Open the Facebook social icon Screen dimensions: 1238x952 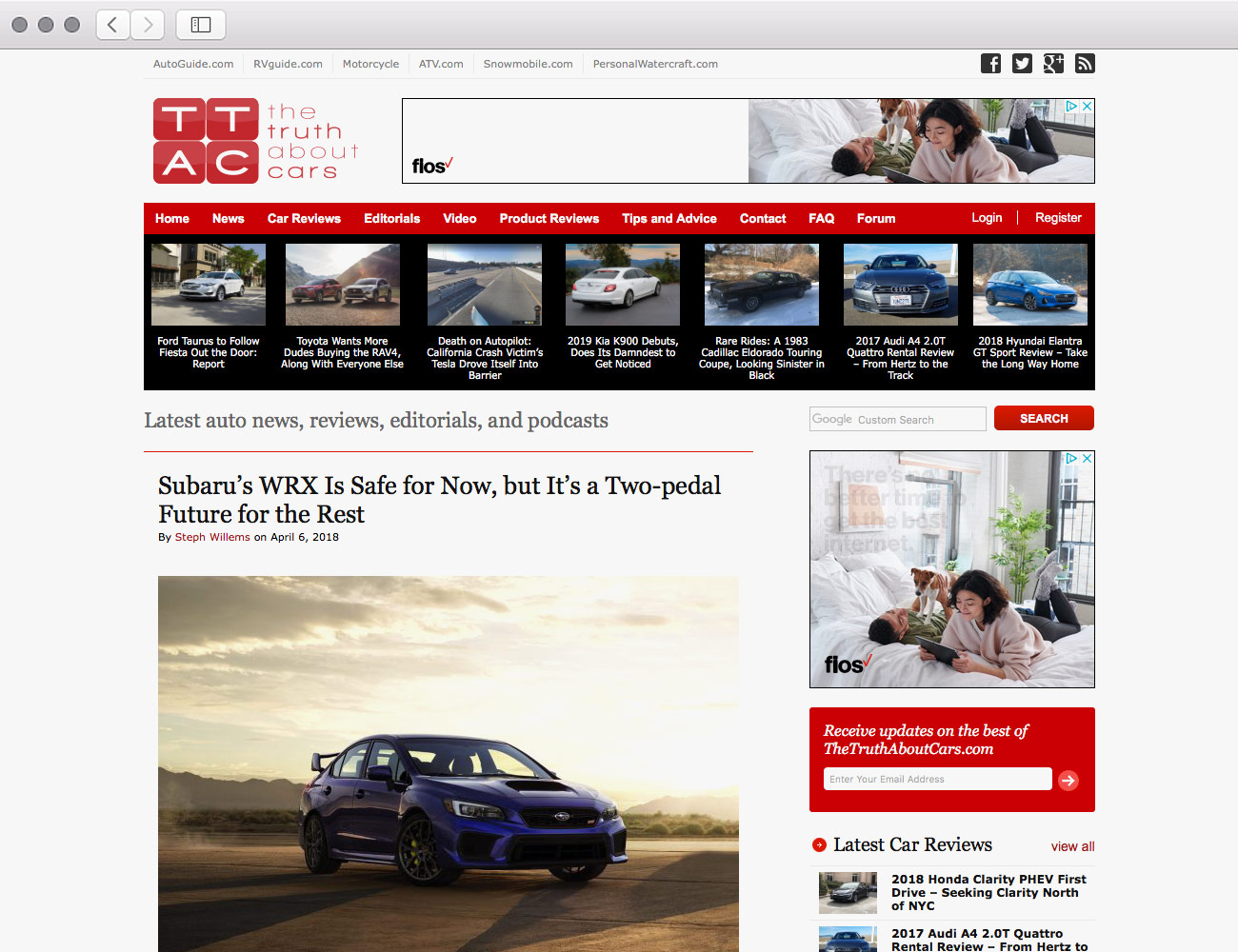pyautogui.click(x=990, y=64)
